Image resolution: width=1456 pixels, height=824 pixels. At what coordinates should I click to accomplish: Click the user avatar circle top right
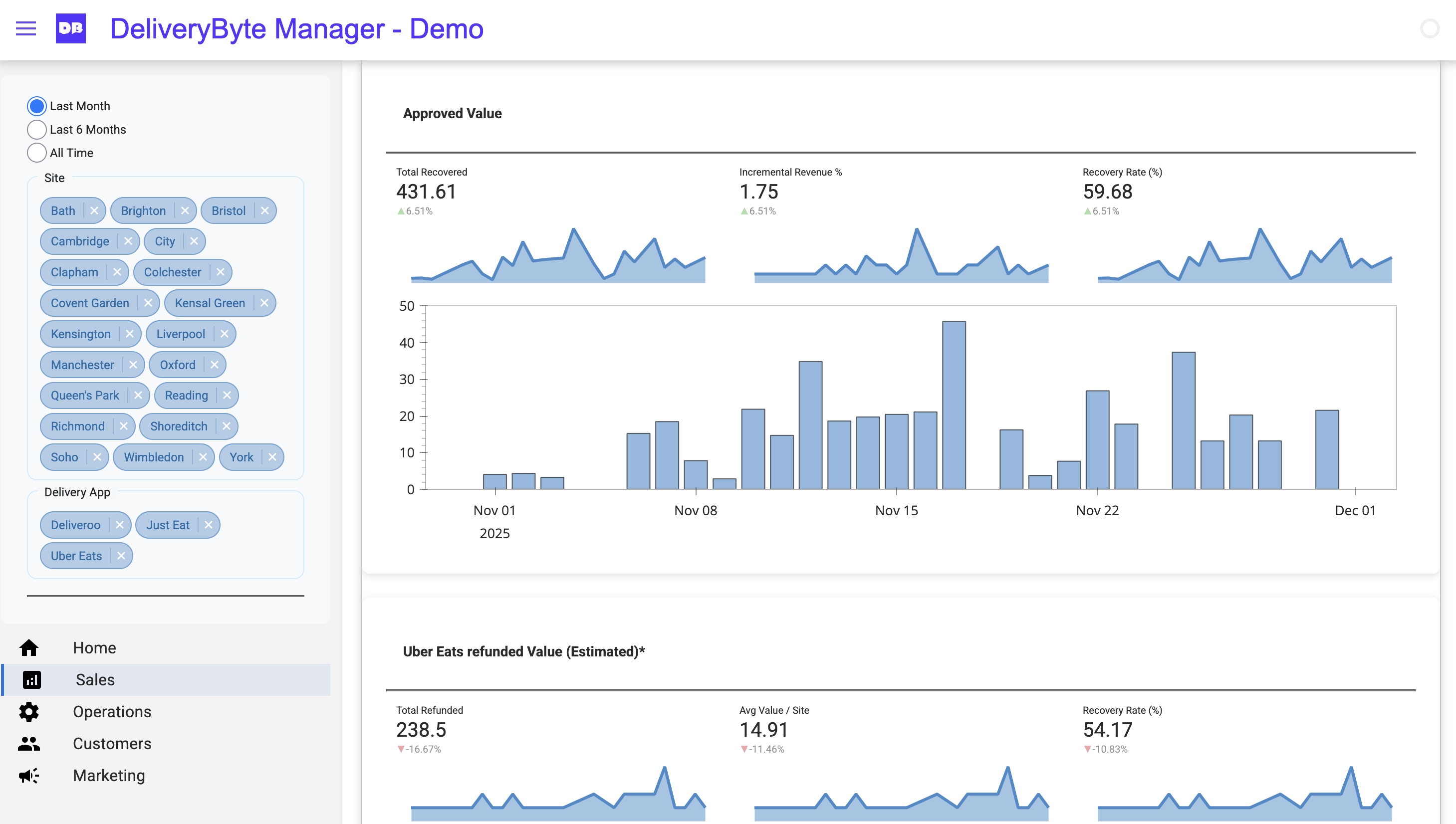(1431, 28)
